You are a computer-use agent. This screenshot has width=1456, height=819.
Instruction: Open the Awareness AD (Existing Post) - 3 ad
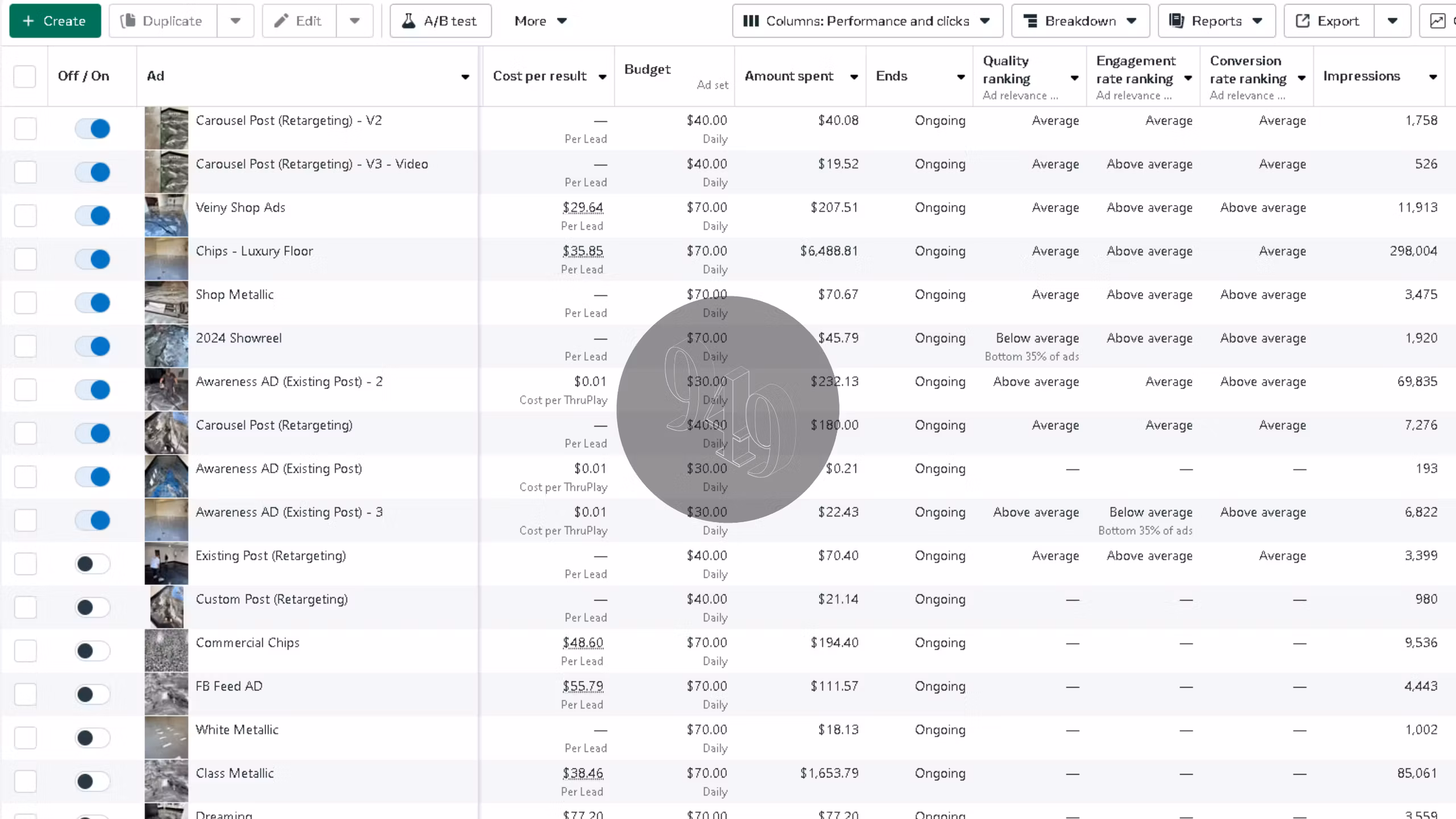tap(289, 512)
